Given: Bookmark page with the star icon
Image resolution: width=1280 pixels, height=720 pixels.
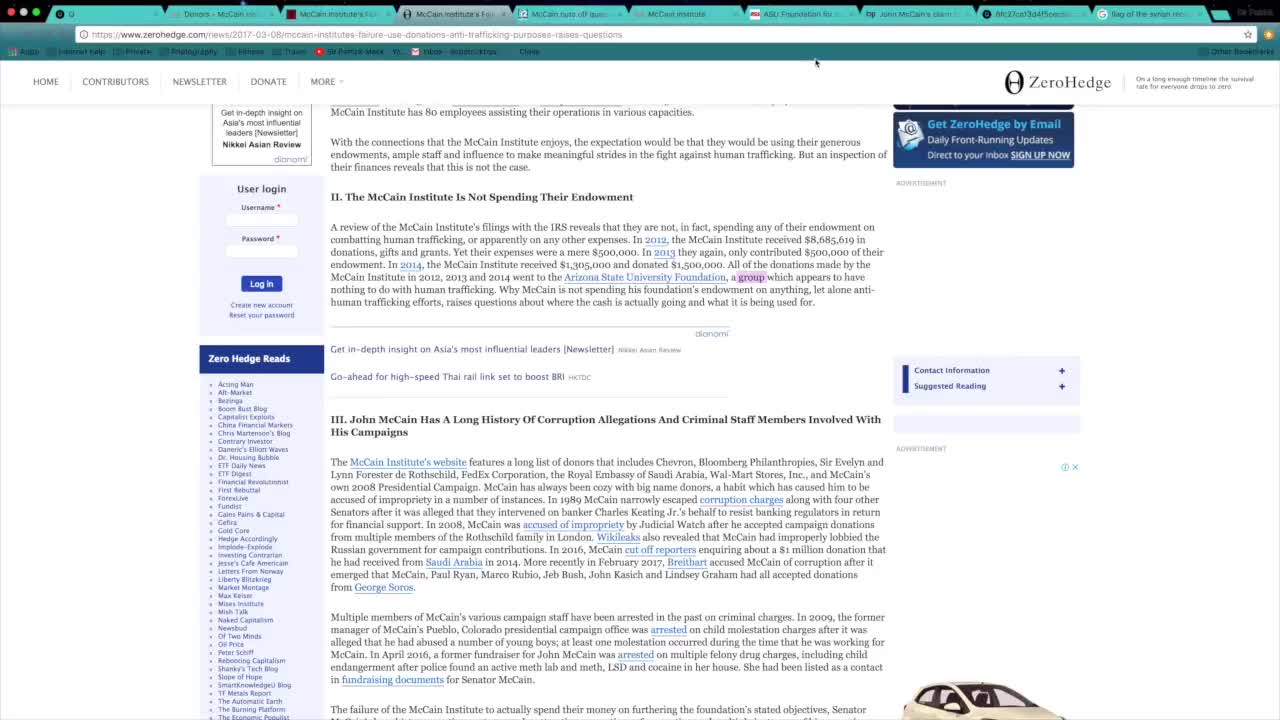Looking at the screenshot, I should point(1248,34).
